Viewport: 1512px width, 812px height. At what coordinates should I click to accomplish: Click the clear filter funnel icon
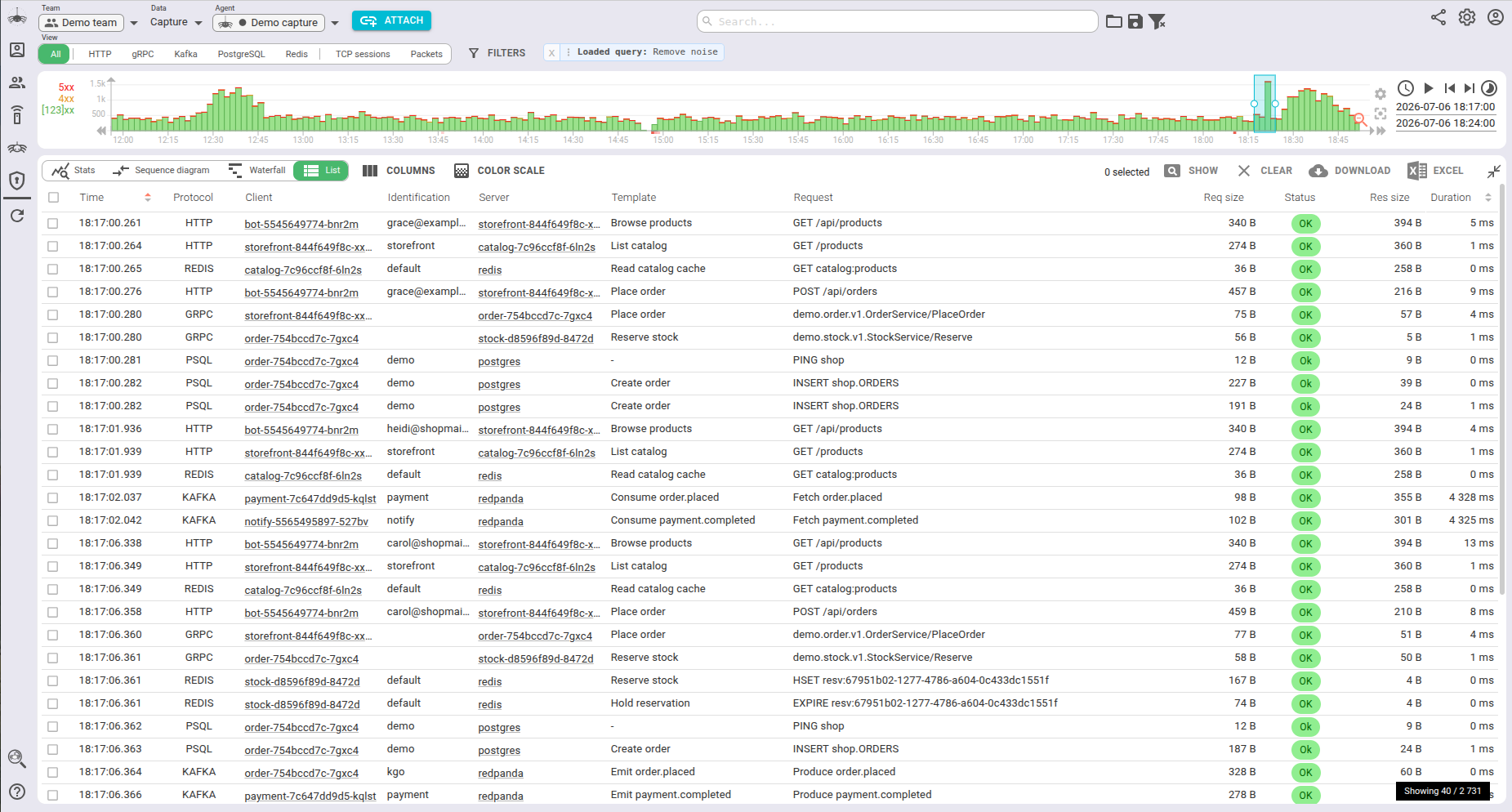tap(1157, 21)
